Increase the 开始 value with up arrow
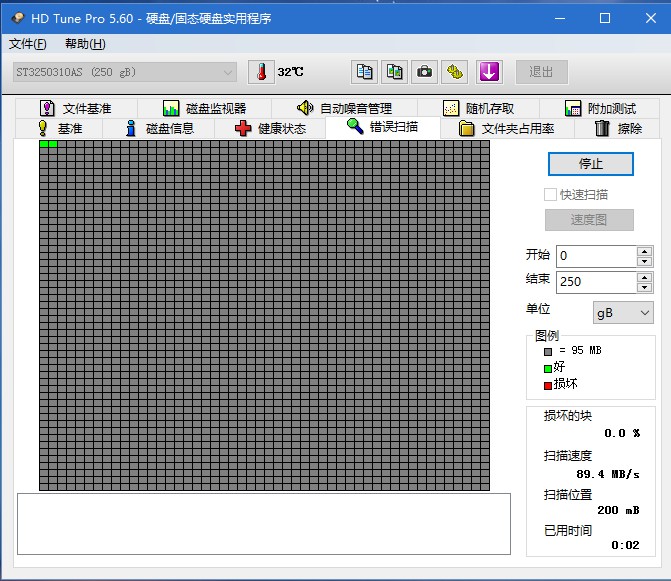Screen dimensions: 671x581 point(645,251)
